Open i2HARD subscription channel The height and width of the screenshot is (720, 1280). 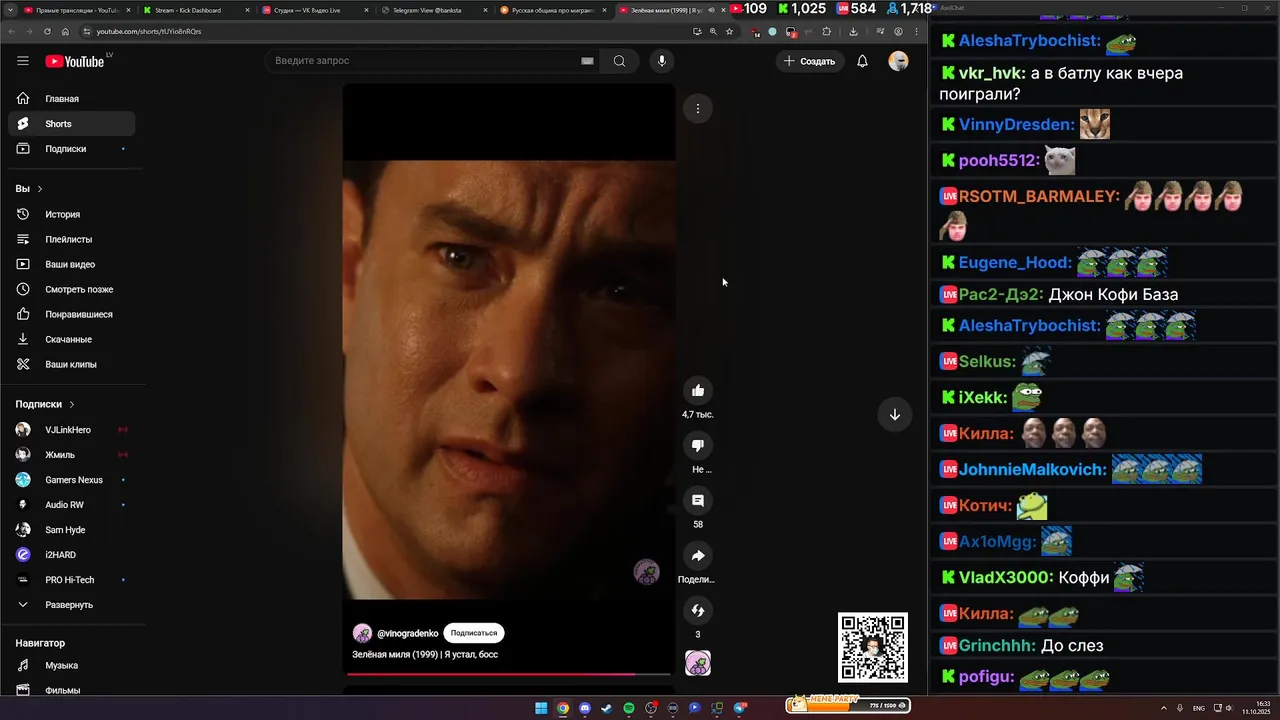(x=71, y=555)
